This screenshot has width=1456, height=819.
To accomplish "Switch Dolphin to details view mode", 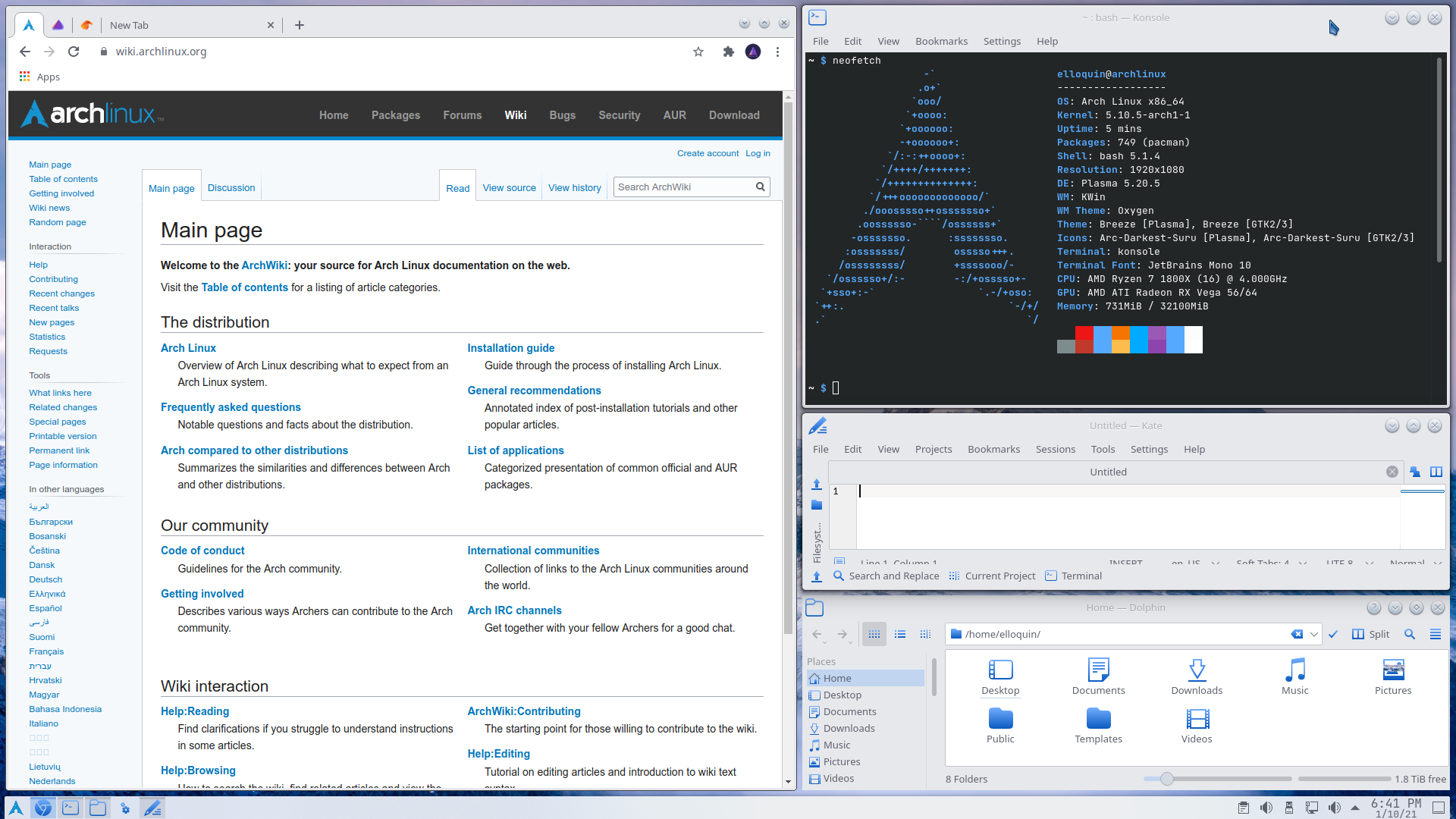I will tap(925, 634).
